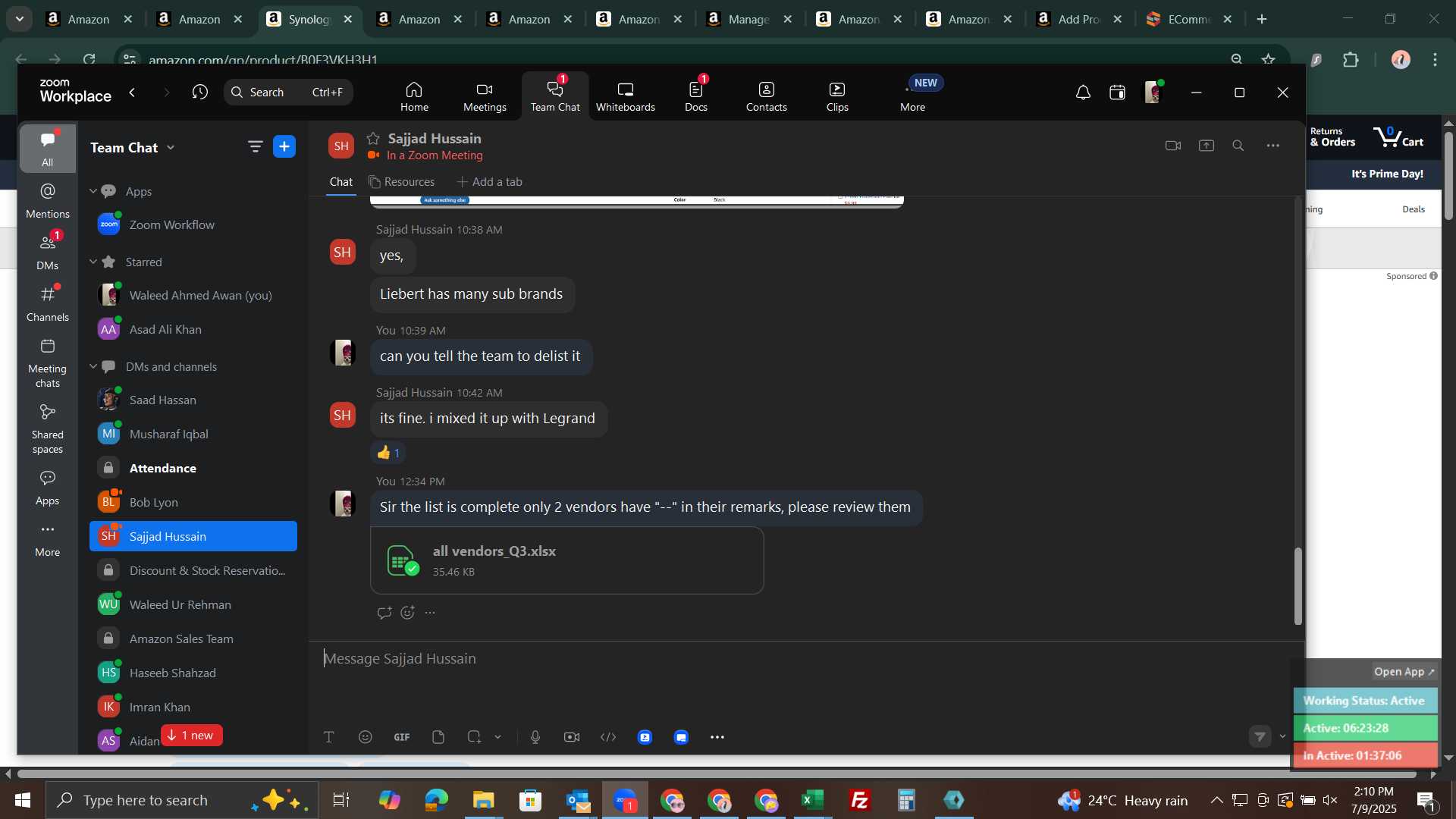Select All chats in sidebar

click(48, 148)
